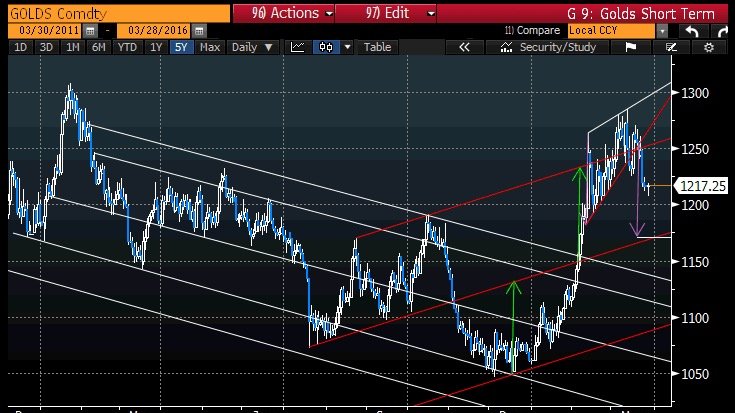Open the end date calendar picker

point(199,31)
